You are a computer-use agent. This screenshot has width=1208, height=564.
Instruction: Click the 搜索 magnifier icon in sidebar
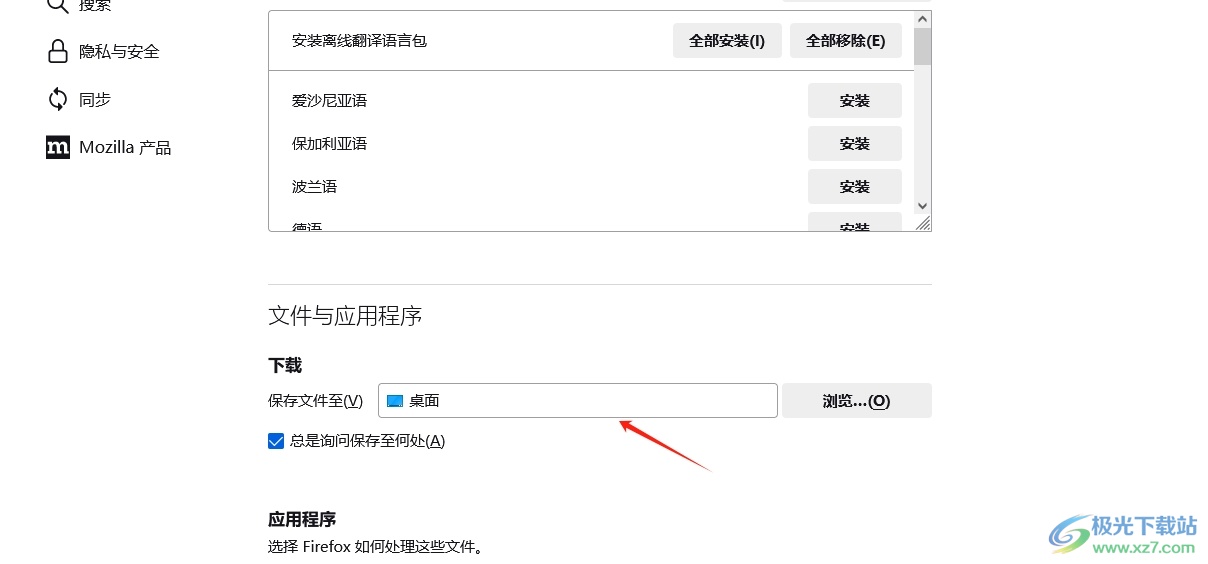(58, 6)
